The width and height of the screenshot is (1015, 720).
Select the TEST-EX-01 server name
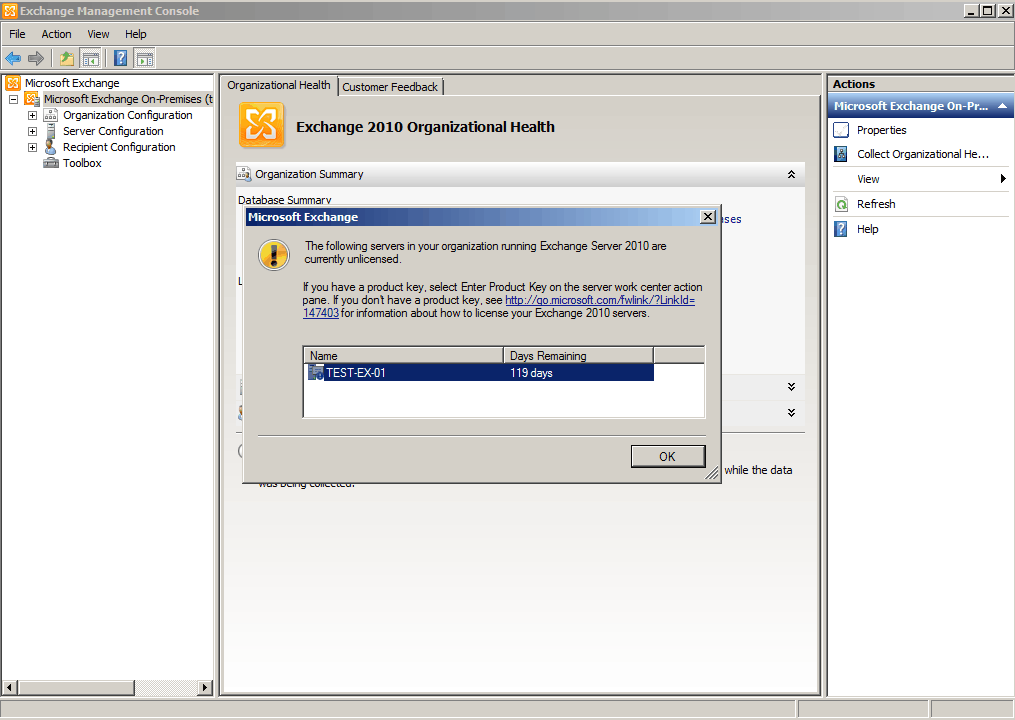[356, 373]
